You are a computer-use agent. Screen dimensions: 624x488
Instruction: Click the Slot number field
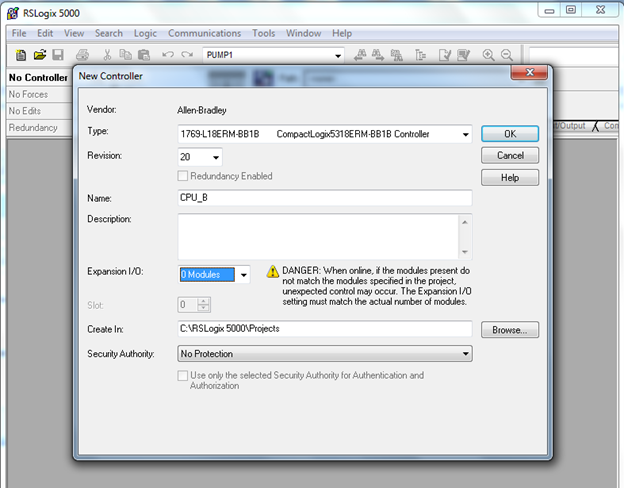(x=187, y=305)
